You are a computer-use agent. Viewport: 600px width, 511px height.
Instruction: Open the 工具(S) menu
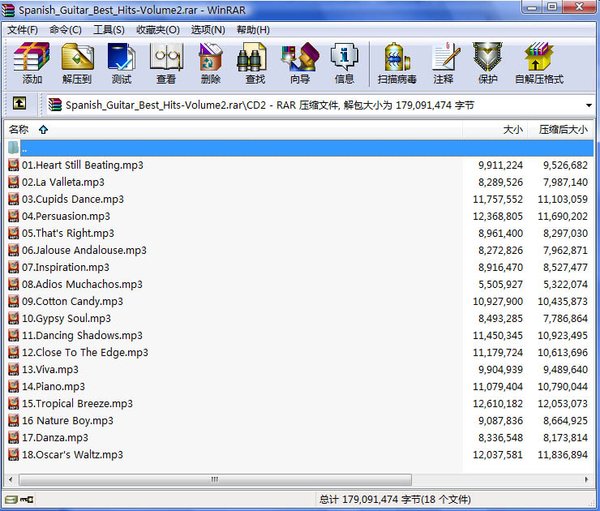109,29
